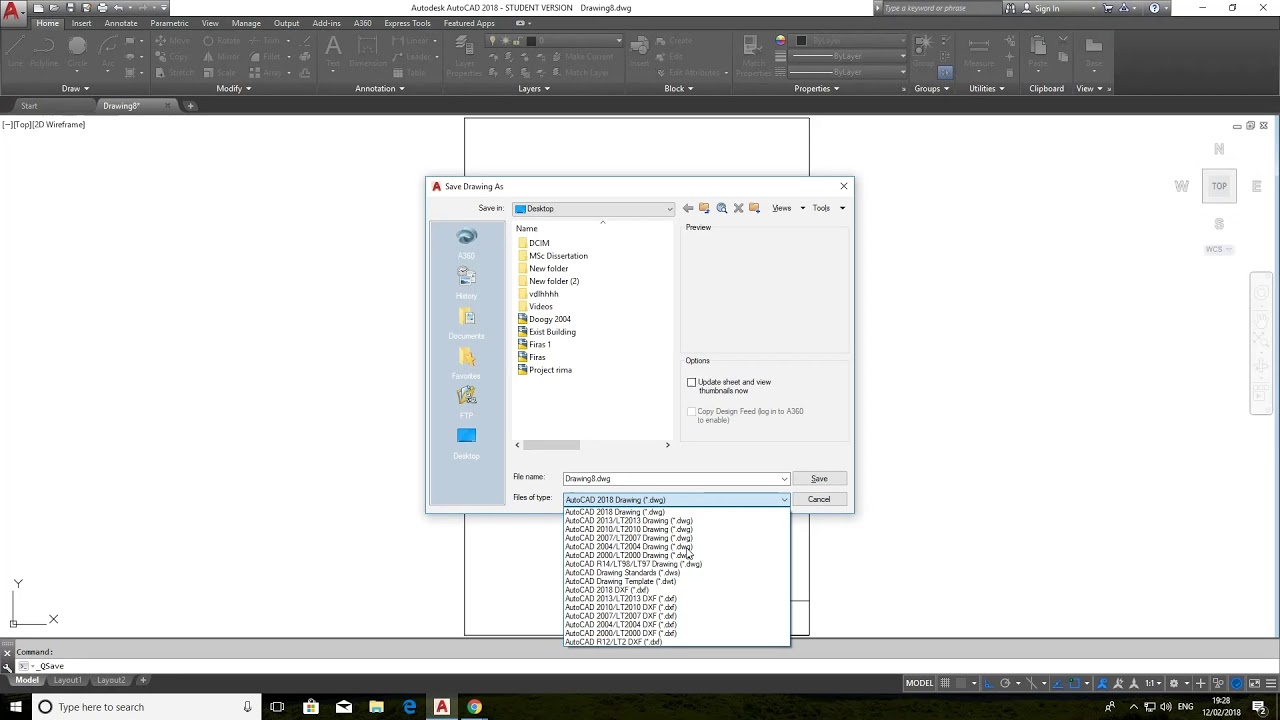Click the TOP face of the ViewCube

(1219, 186)
